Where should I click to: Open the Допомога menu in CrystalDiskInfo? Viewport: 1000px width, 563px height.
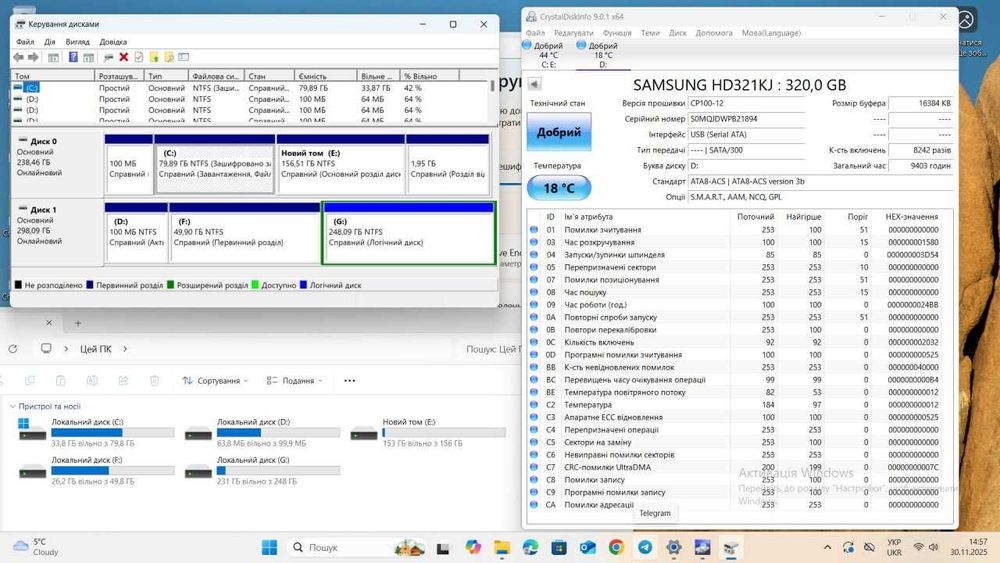coord(714,33)
